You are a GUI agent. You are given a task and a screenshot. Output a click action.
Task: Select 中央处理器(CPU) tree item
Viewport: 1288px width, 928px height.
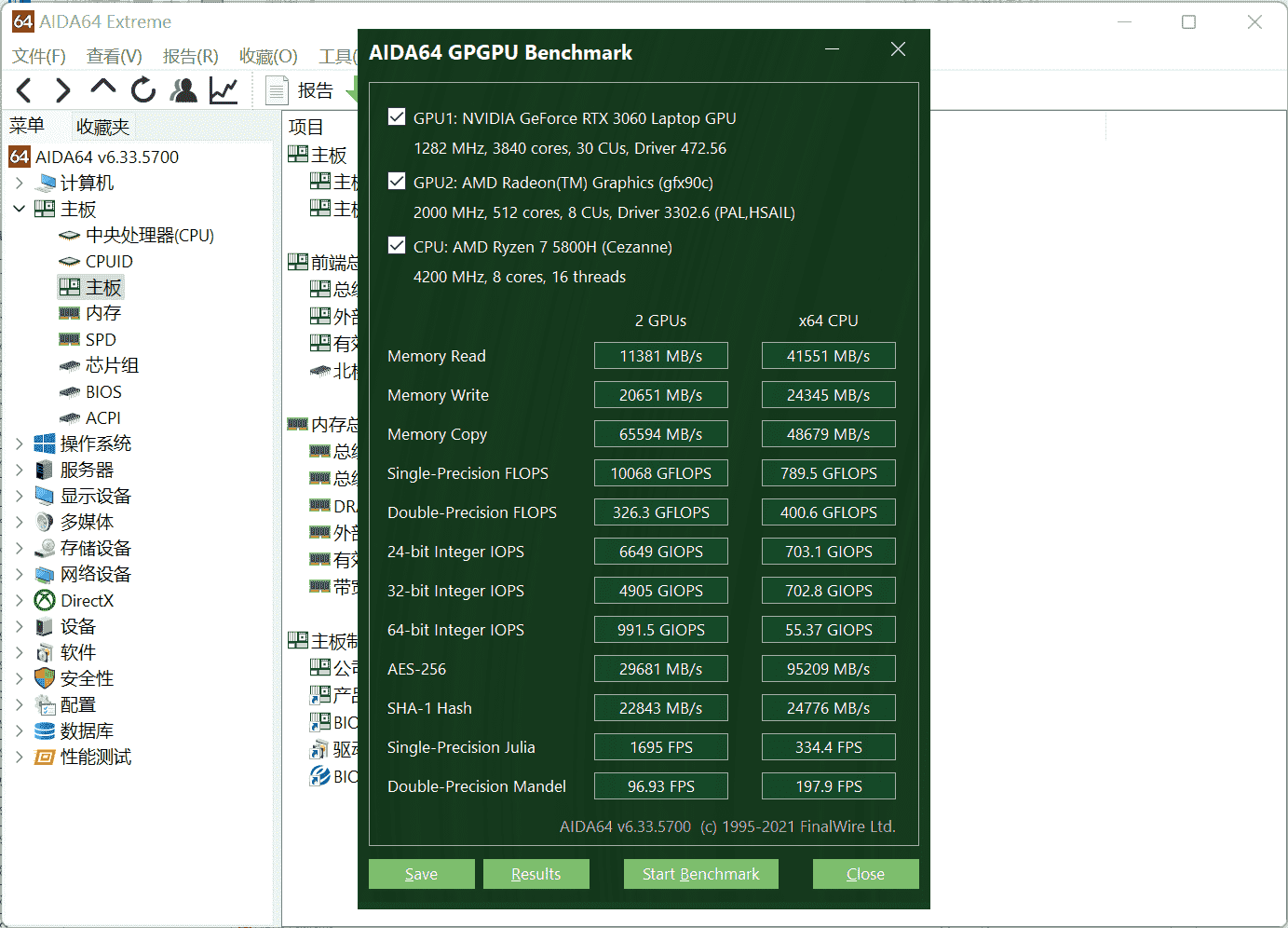click(x=137, y=235)
